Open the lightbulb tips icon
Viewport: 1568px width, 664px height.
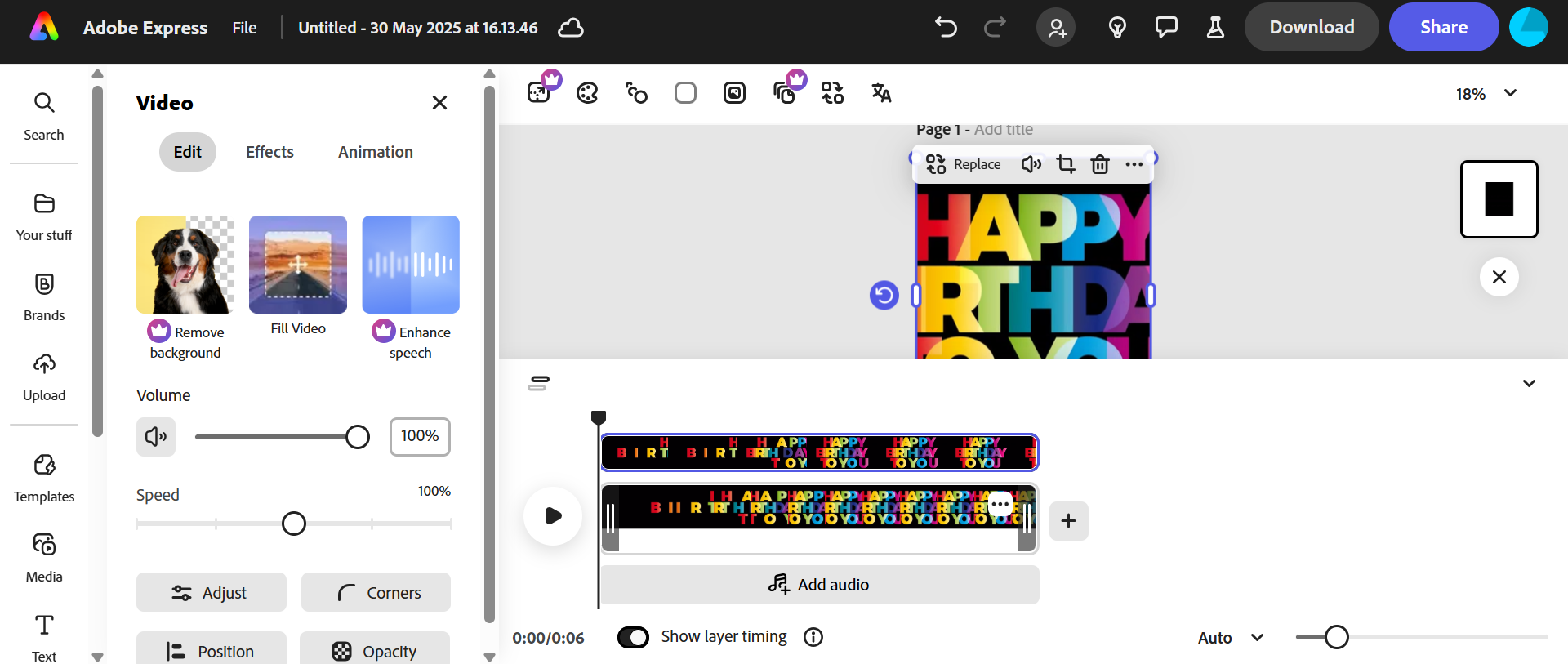tap(1117, 28)
